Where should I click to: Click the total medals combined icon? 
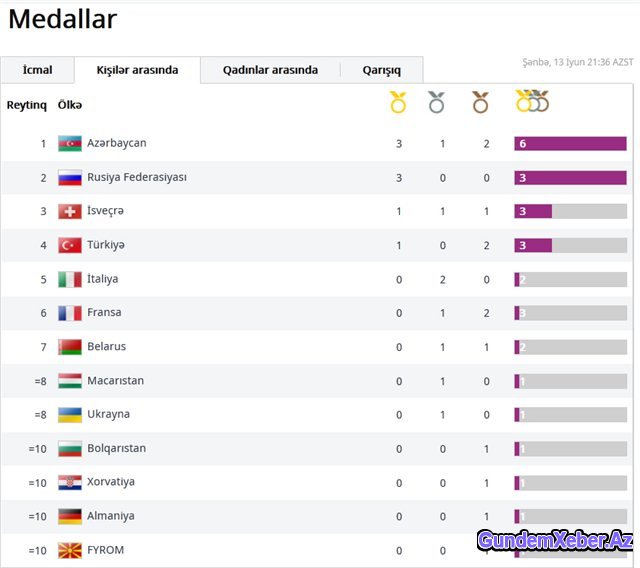click(533, 101)
